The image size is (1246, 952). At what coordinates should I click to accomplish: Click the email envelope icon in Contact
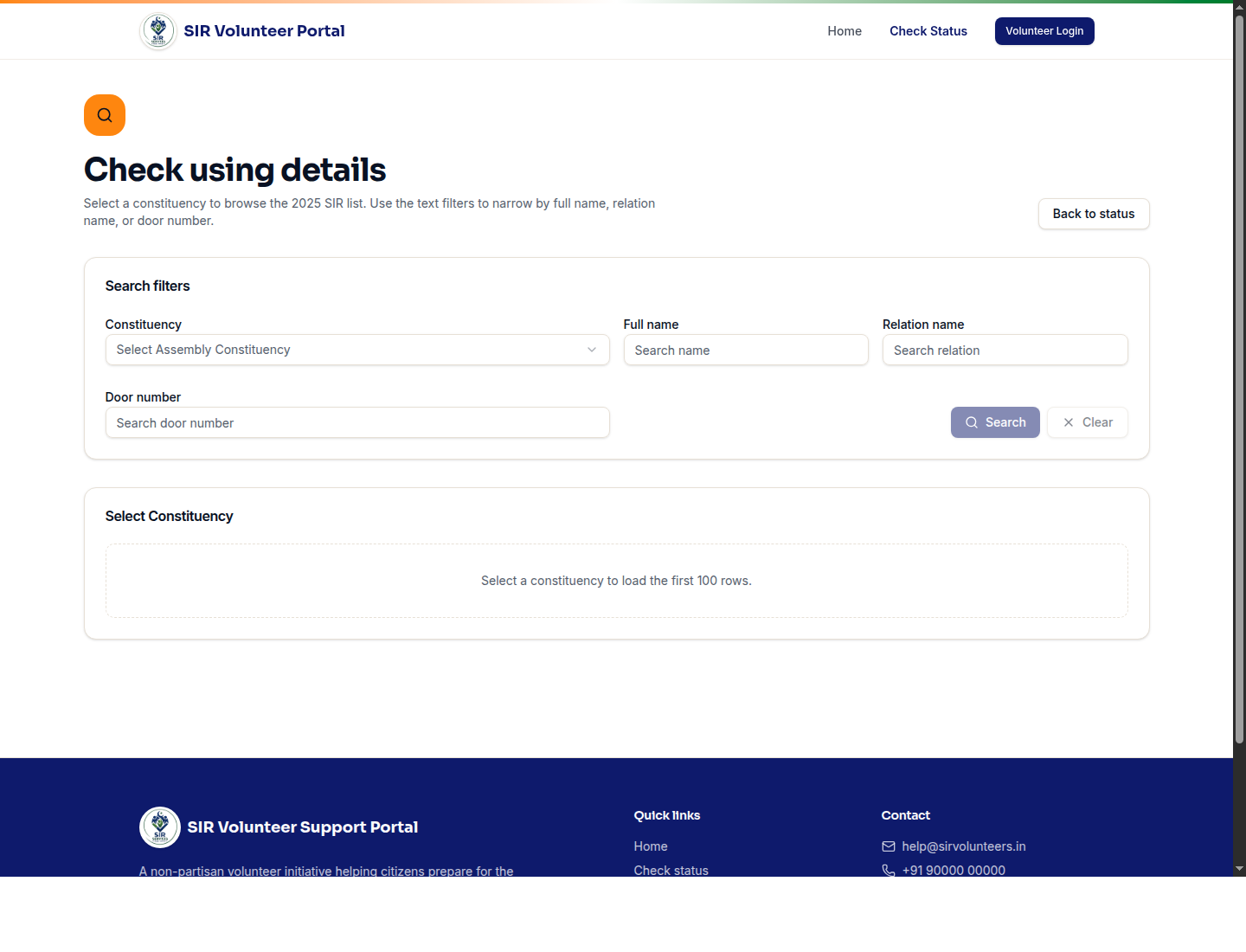(x=889, y=846)
